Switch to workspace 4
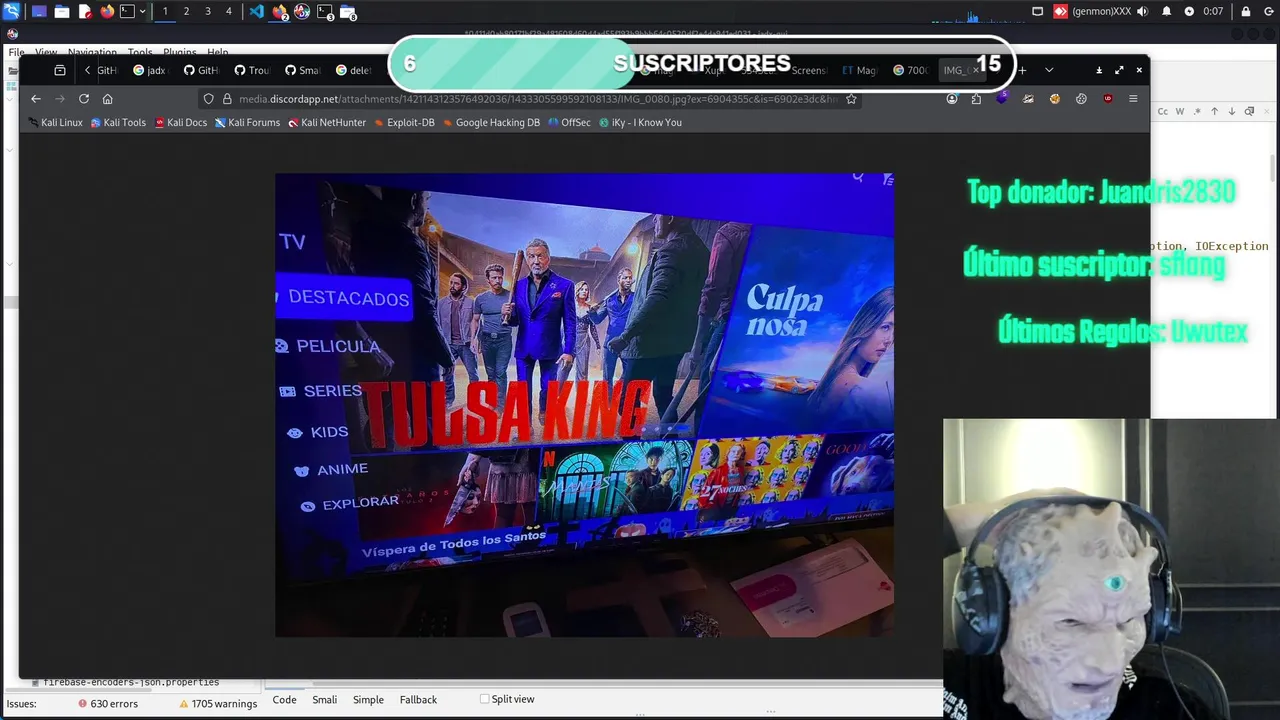This screenshot has width=1280, height=720. 229,12
